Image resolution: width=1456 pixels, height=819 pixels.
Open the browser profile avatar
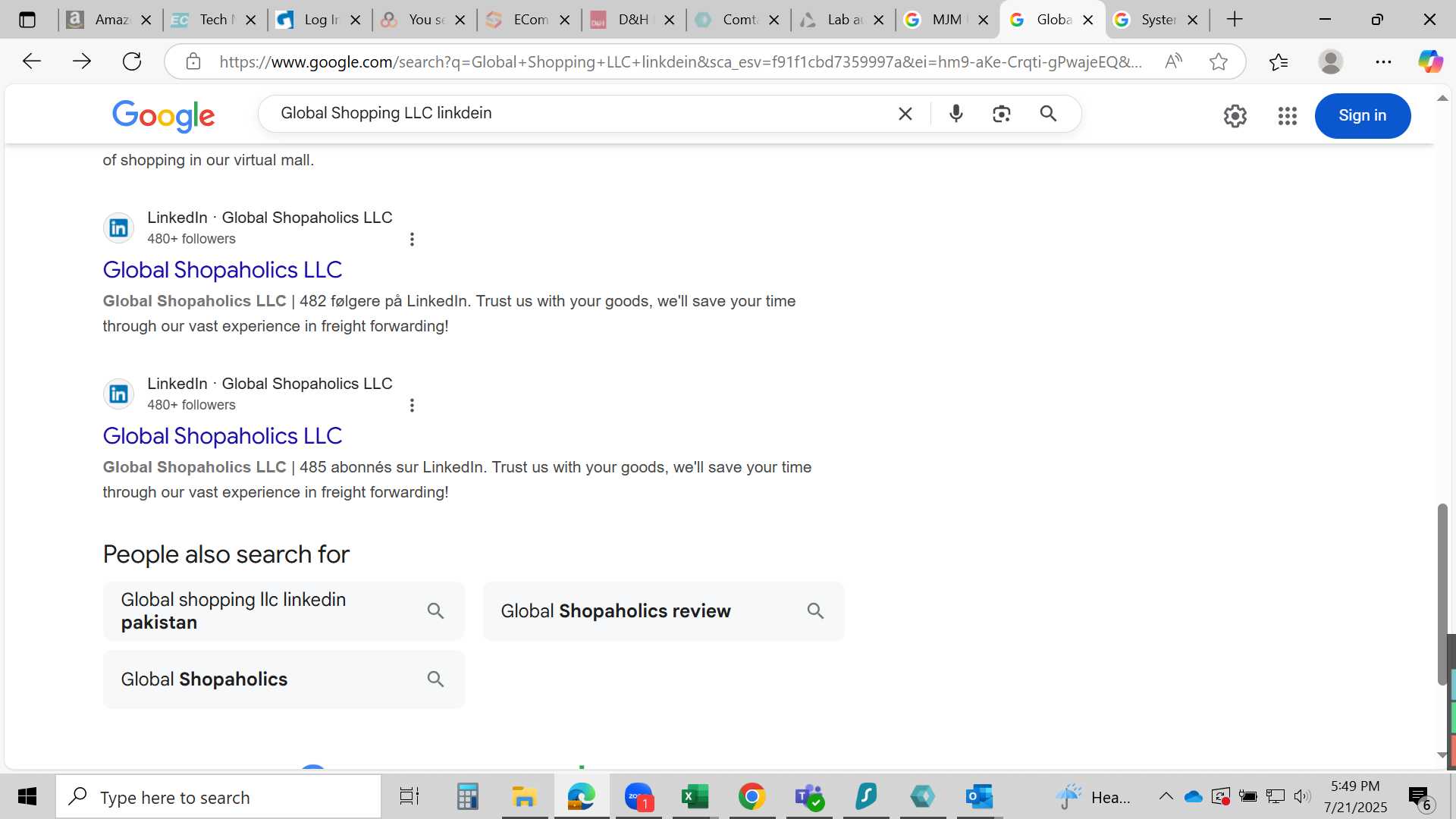[1331, 61]
